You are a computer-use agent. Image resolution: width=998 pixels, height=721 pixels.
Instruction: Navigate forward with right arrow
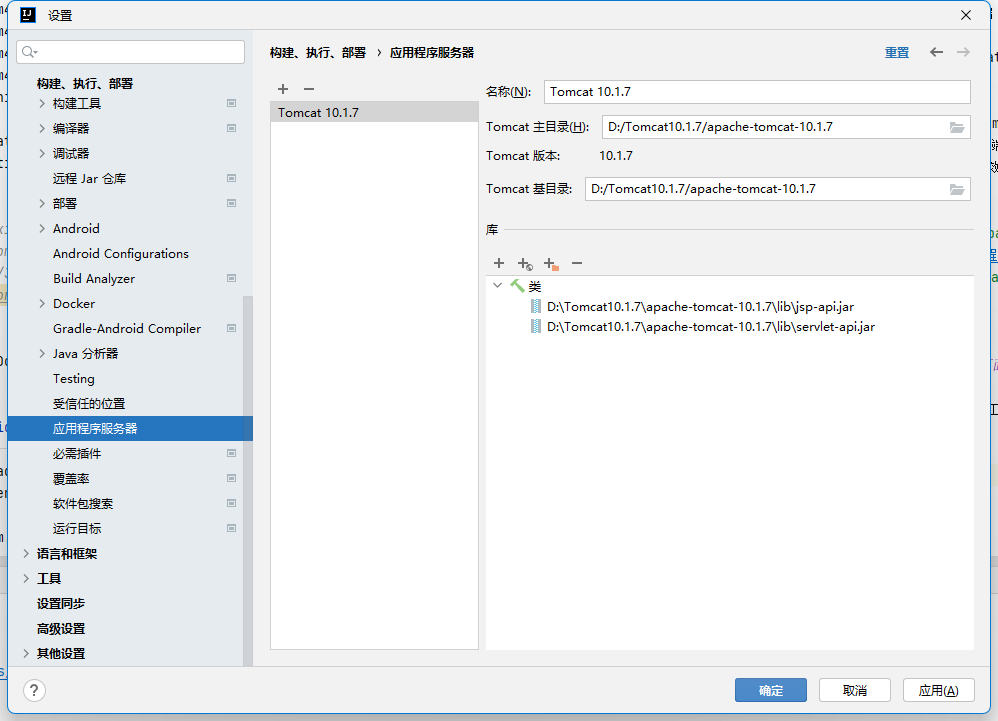pos(963,52)
